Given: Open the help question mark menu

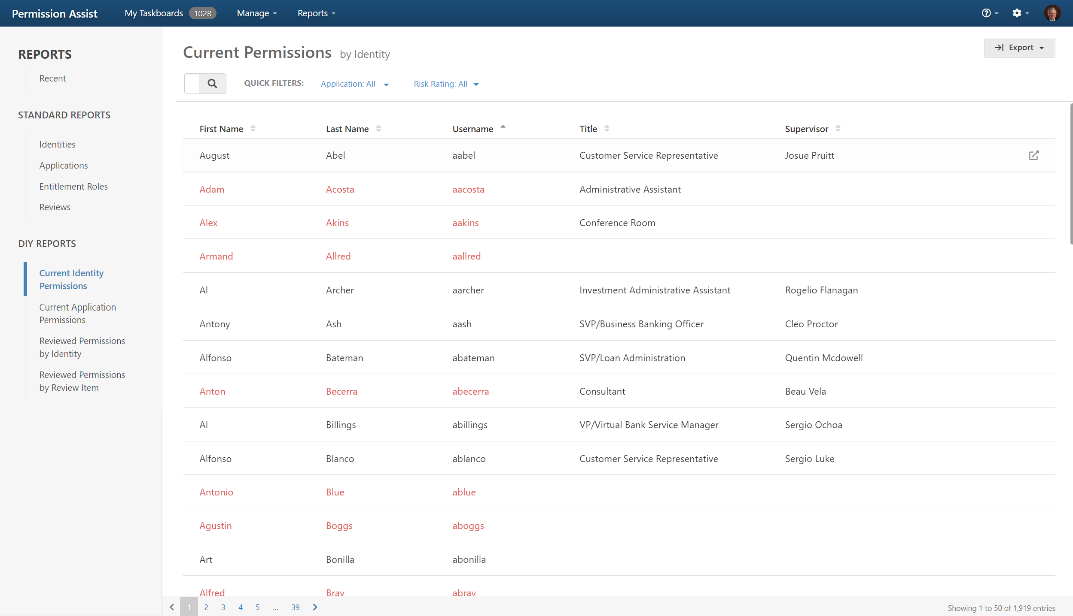Looking at the screenshot, I should coord(989,13).
